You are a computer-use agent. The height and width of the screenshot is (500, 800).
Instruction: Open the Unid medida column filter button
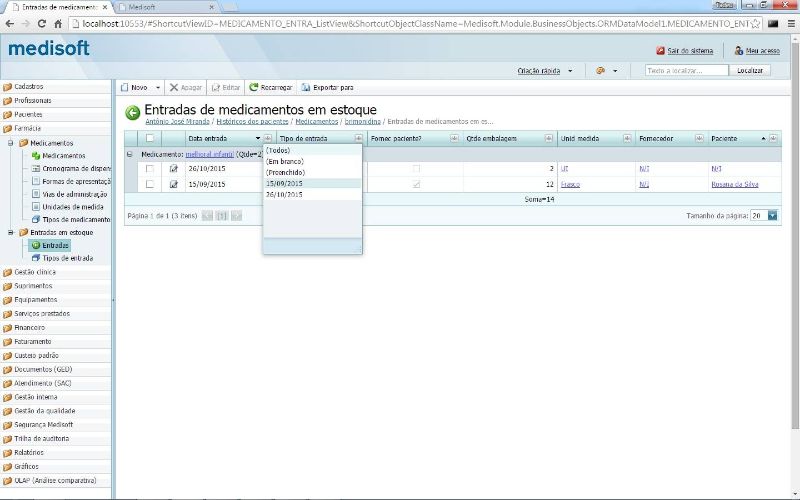(x=628, y=138)
